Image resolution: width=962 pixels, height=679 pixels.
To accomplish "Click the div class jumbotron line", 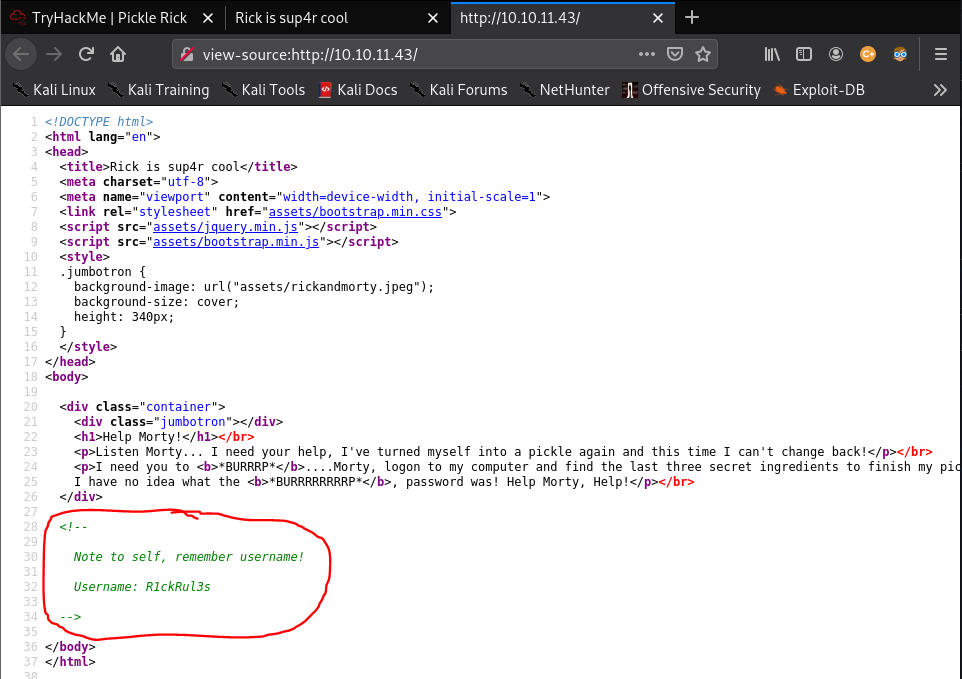I will pyautogui.click(x=179, y=421).
